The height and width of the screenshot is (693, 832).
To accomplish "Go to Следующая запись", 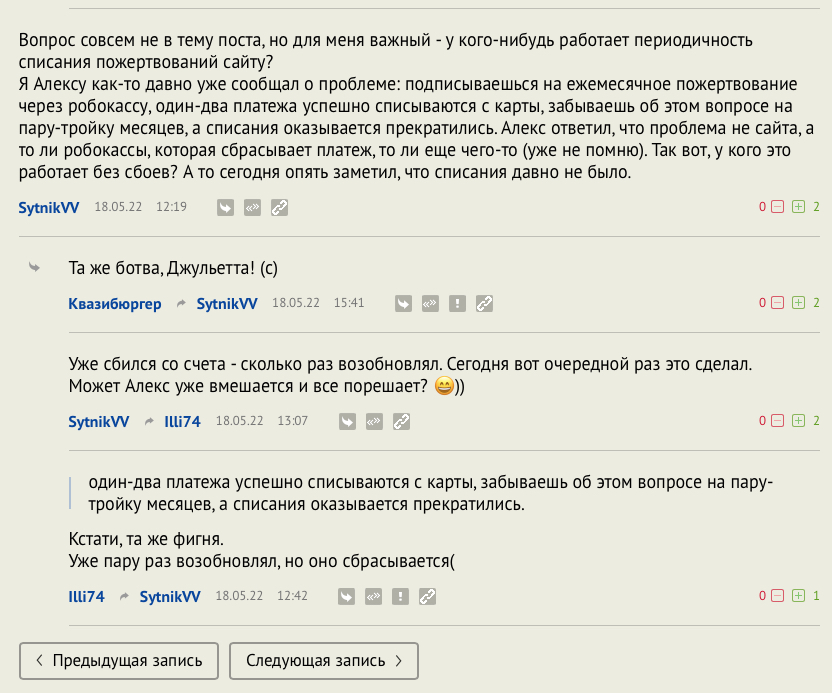I will click(324, 661).
